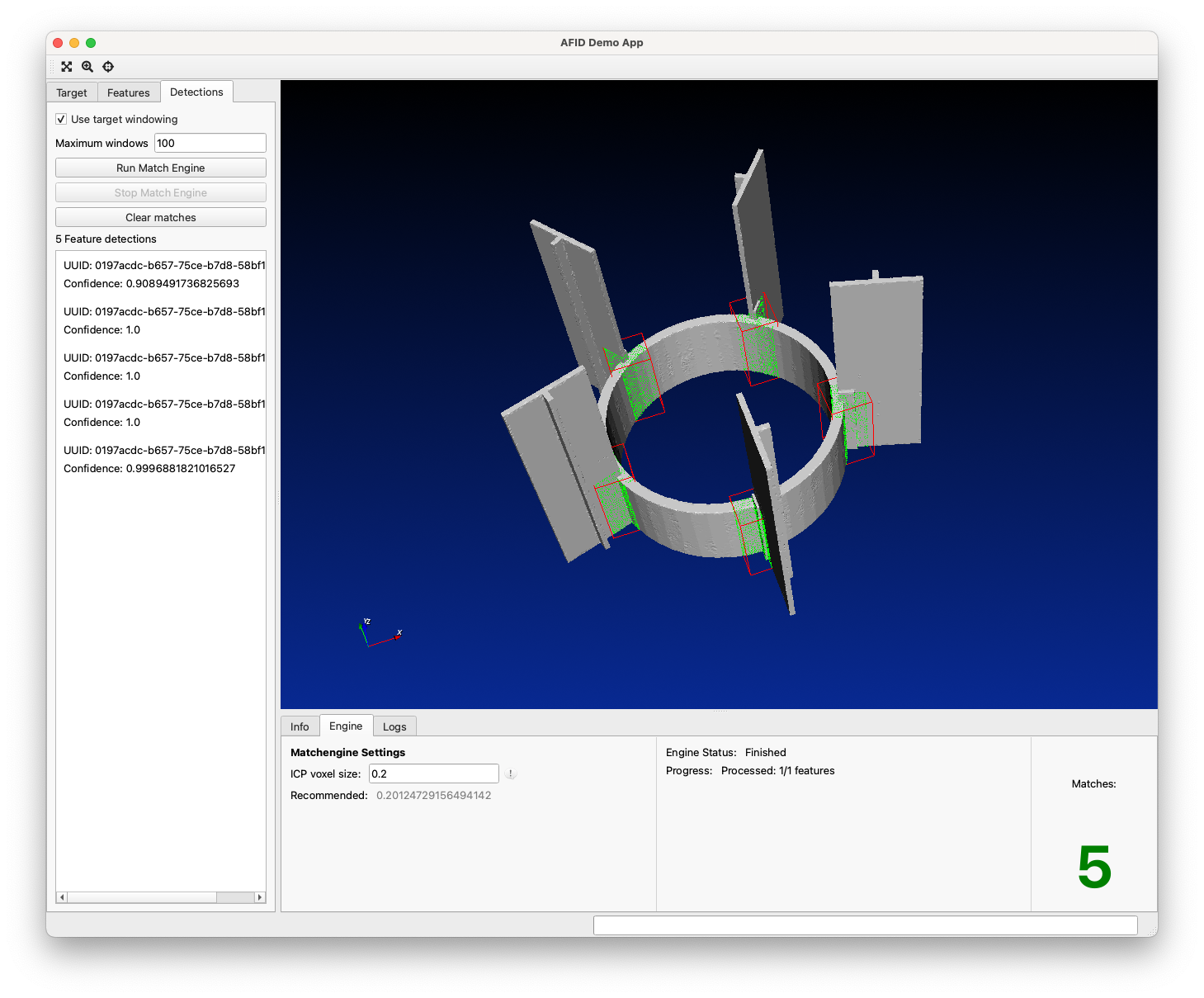
Task: Switch to the Target tab
Action: coord(72,92)
